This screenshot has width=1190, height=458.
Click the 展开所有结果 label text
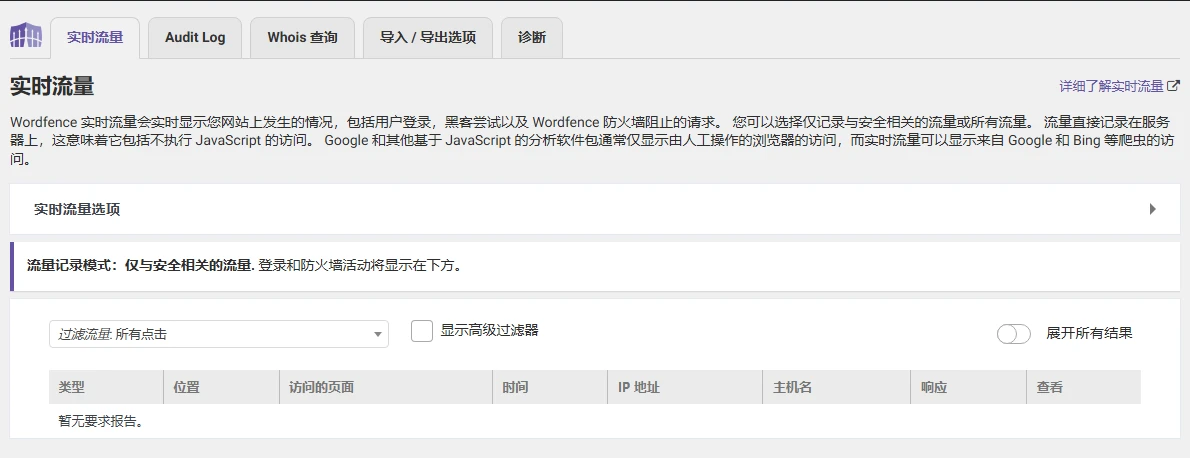click(x=1089, y=333)
